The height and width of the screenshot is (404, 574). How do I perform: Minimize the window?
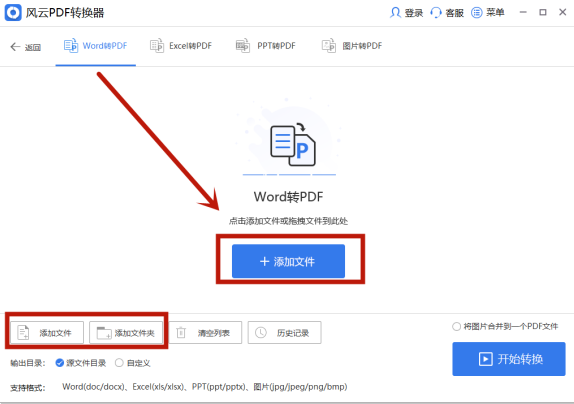tap(523, 12)
